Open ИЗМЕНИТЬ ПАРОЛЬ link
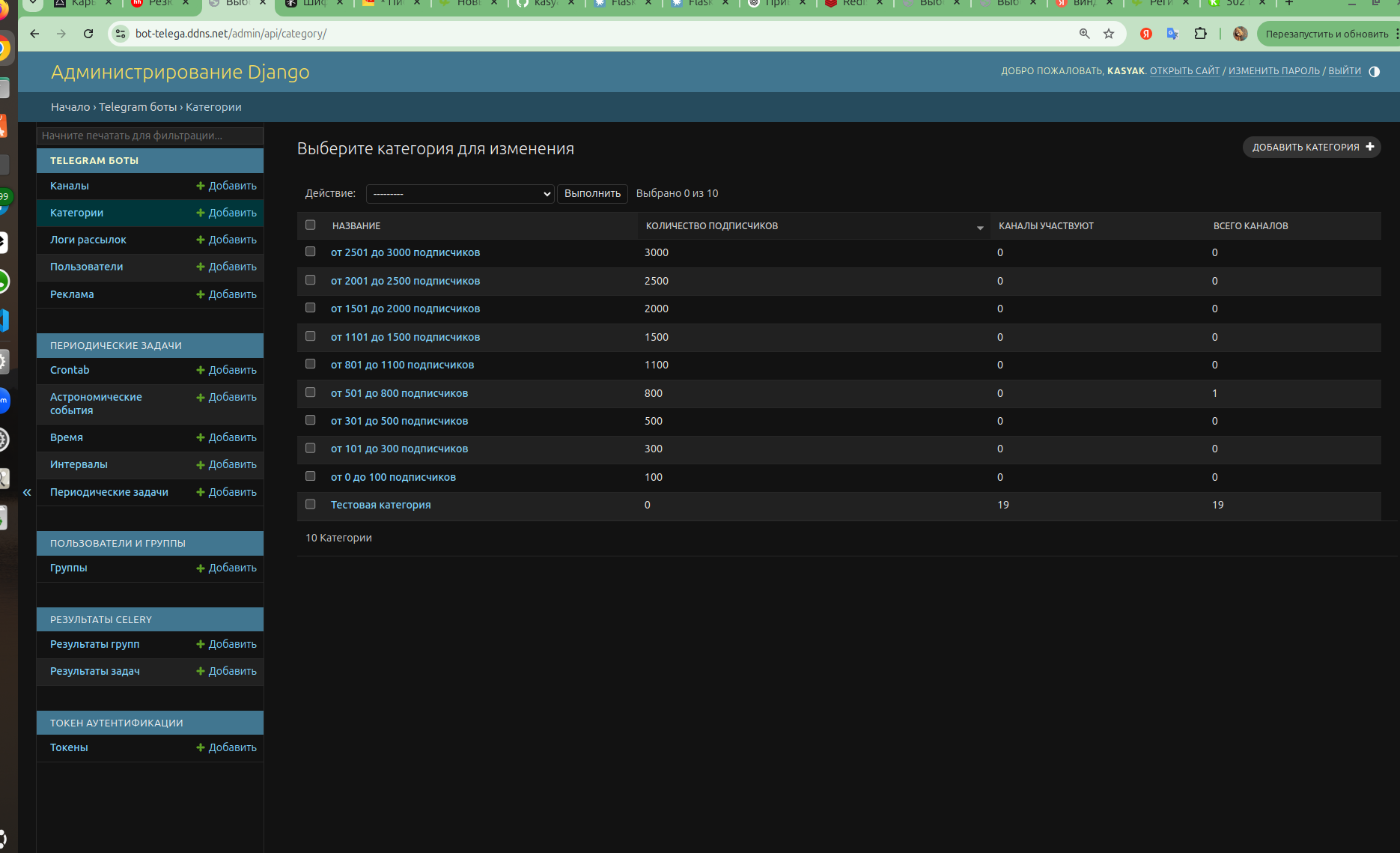The height and width of the screenshot is (853, 1400). [1274, 71]
